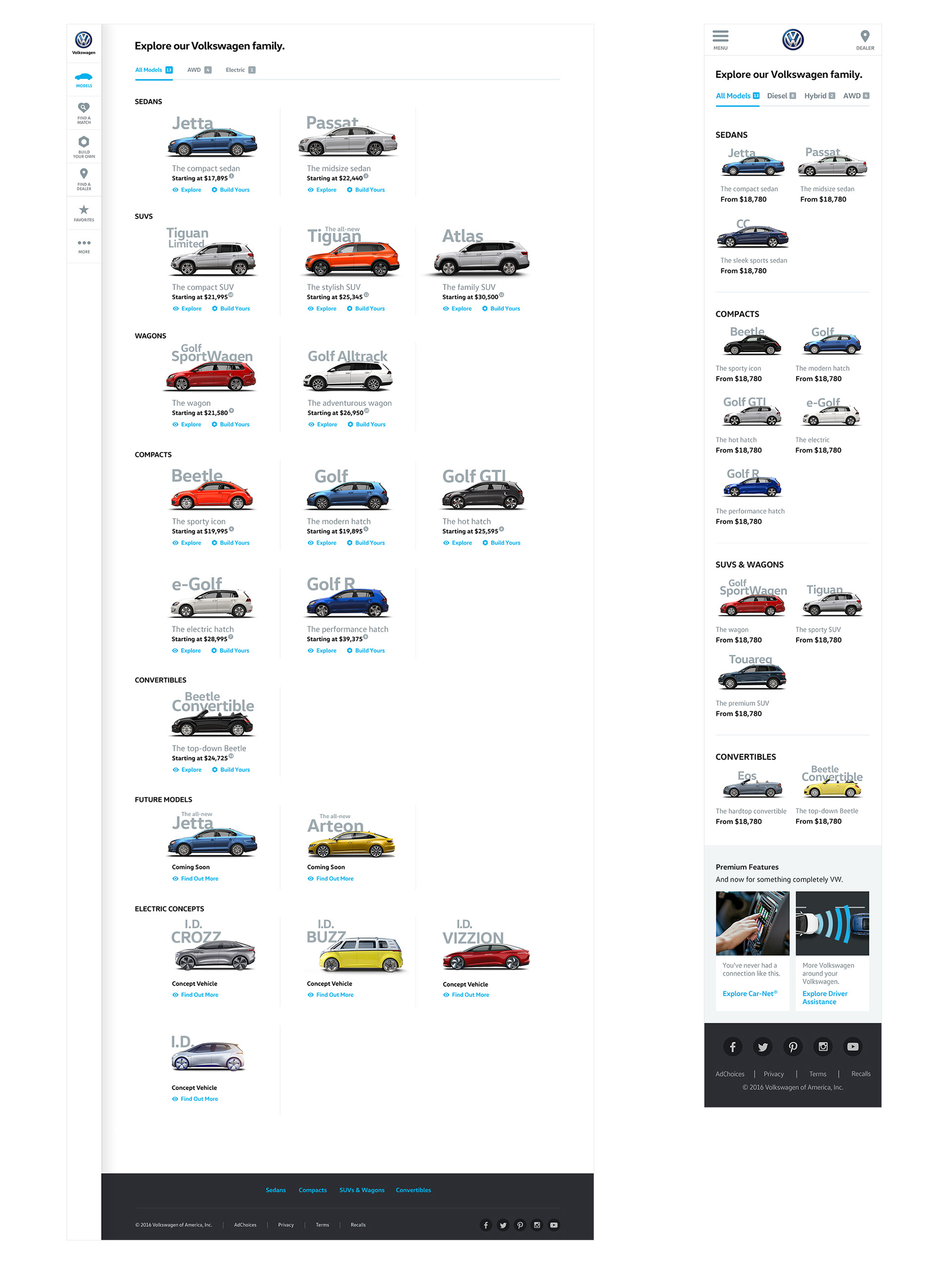This screenshot has width=950, height=1288.
Task: Open Privacy link in mobile footer
Action: point(773,1074)
